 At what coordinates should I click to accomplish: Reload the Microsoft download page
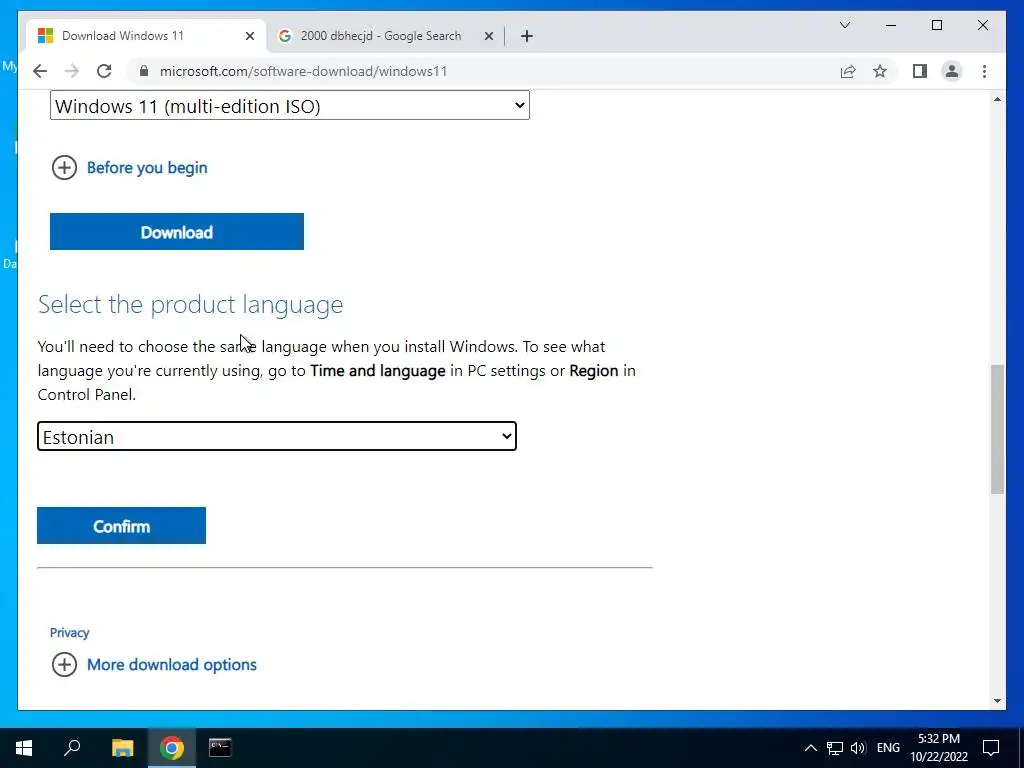click(x=104, y=71)
